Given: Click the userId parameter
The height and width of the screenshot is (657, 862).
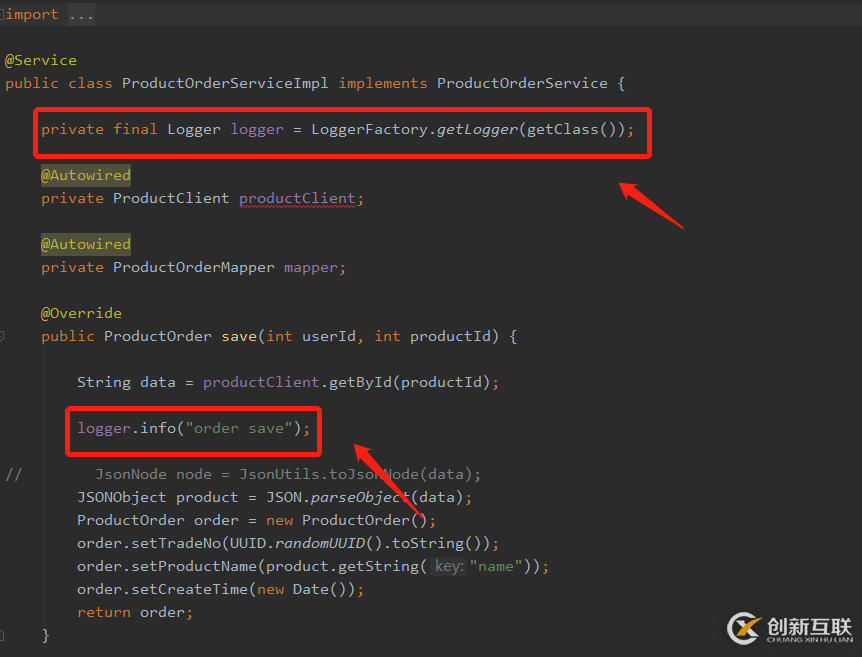Looking at the screenshot, I should coord(329,336).
